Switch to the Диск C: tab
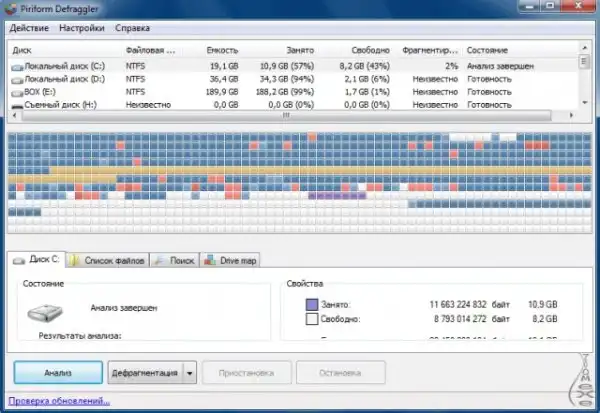 37,261
